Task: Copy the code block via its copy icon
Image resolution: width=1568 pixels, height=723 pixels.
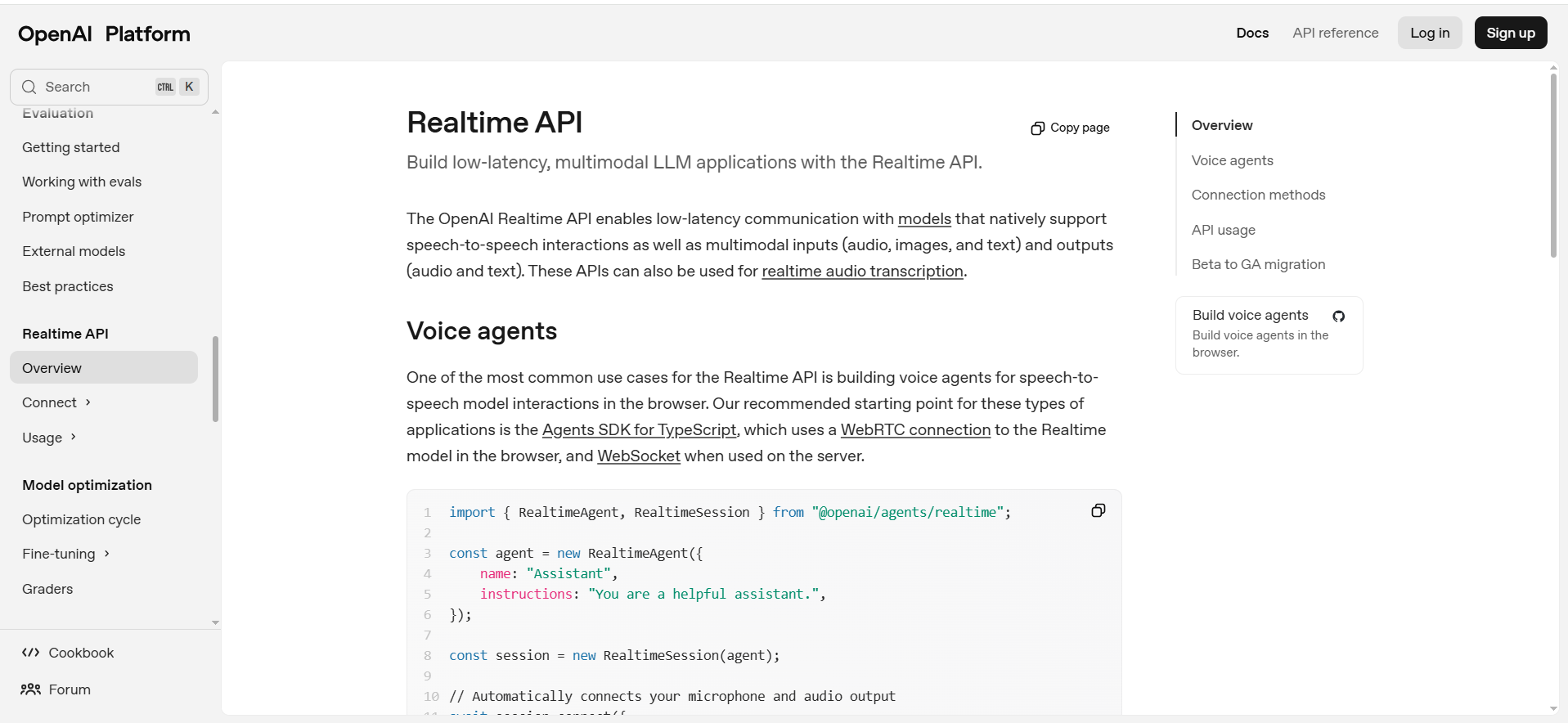Action: 1098,510
